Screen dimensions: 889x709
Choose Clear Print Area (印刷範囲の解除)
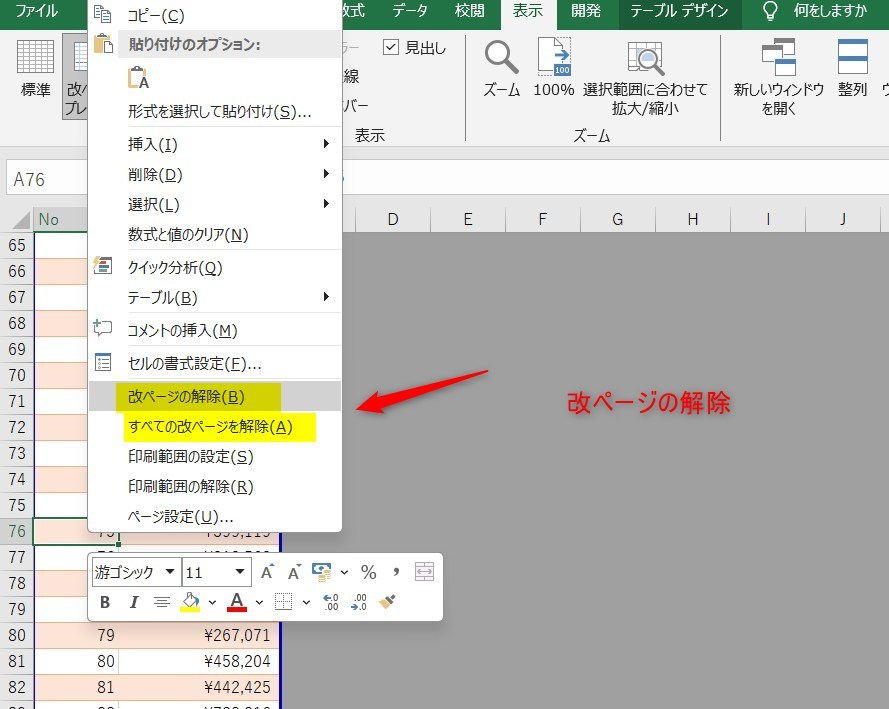point(215,486)
